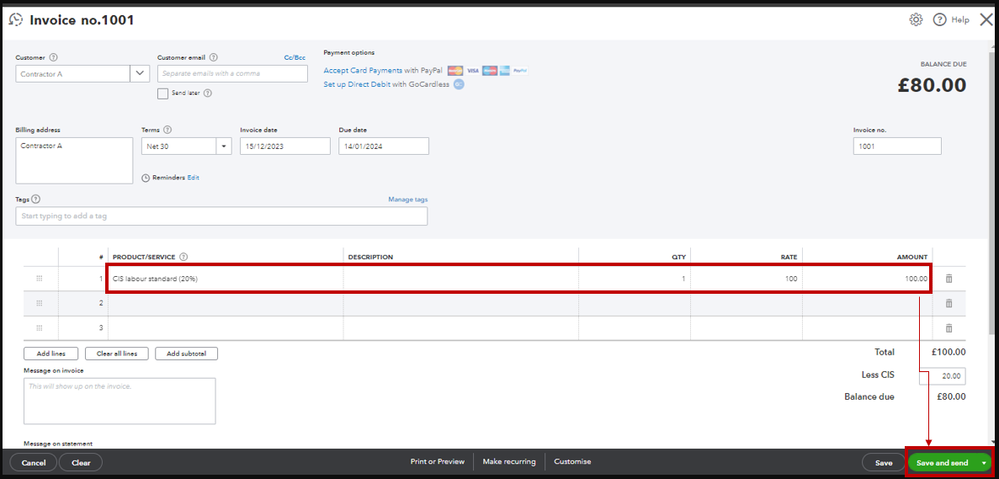The width and height of the screenshot is (999, 479).
Task: Click the QTY cell in line 1
Action: point(635,278)
